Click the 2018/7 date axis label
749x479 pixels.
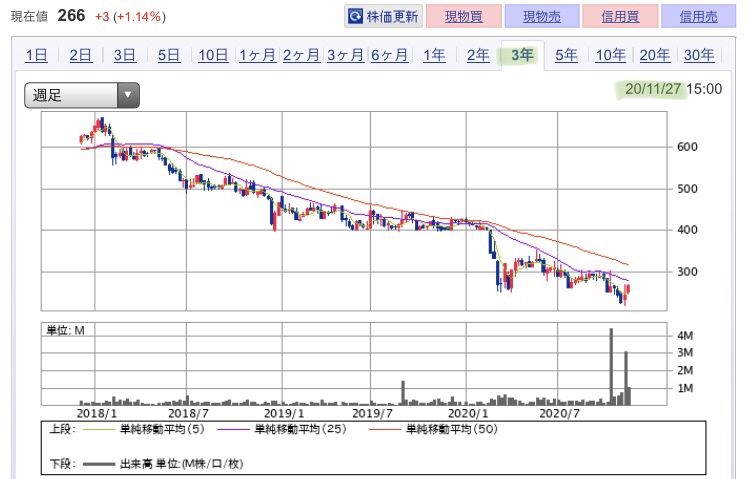pyautogui.click(x=188, y=413)
